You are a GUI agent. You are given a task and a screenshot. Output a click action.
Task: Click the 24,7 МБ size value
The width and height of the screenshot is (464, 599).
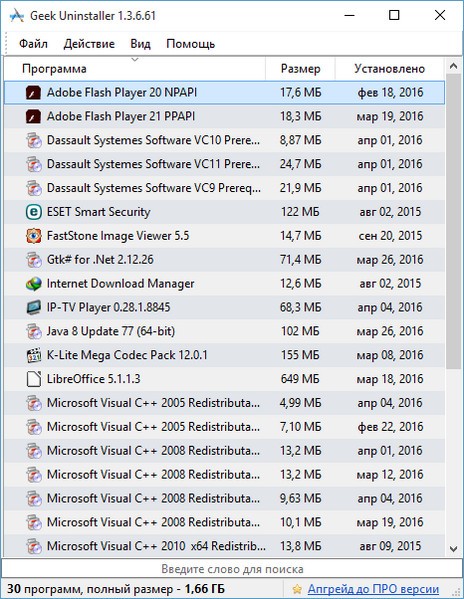click(300, 164)
